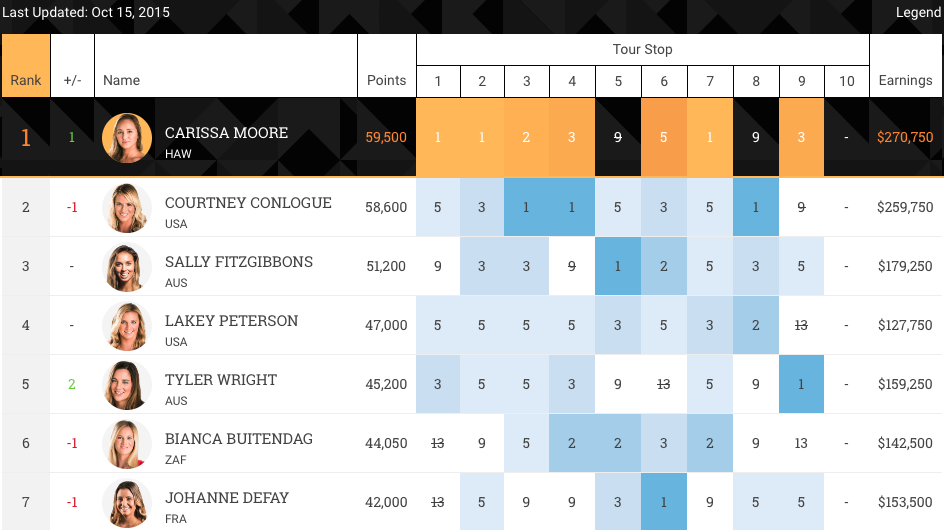Viewport: 944px width, 530px height.
Task: Open the CARISSA MOORE name link
Action: click(226, 133)
